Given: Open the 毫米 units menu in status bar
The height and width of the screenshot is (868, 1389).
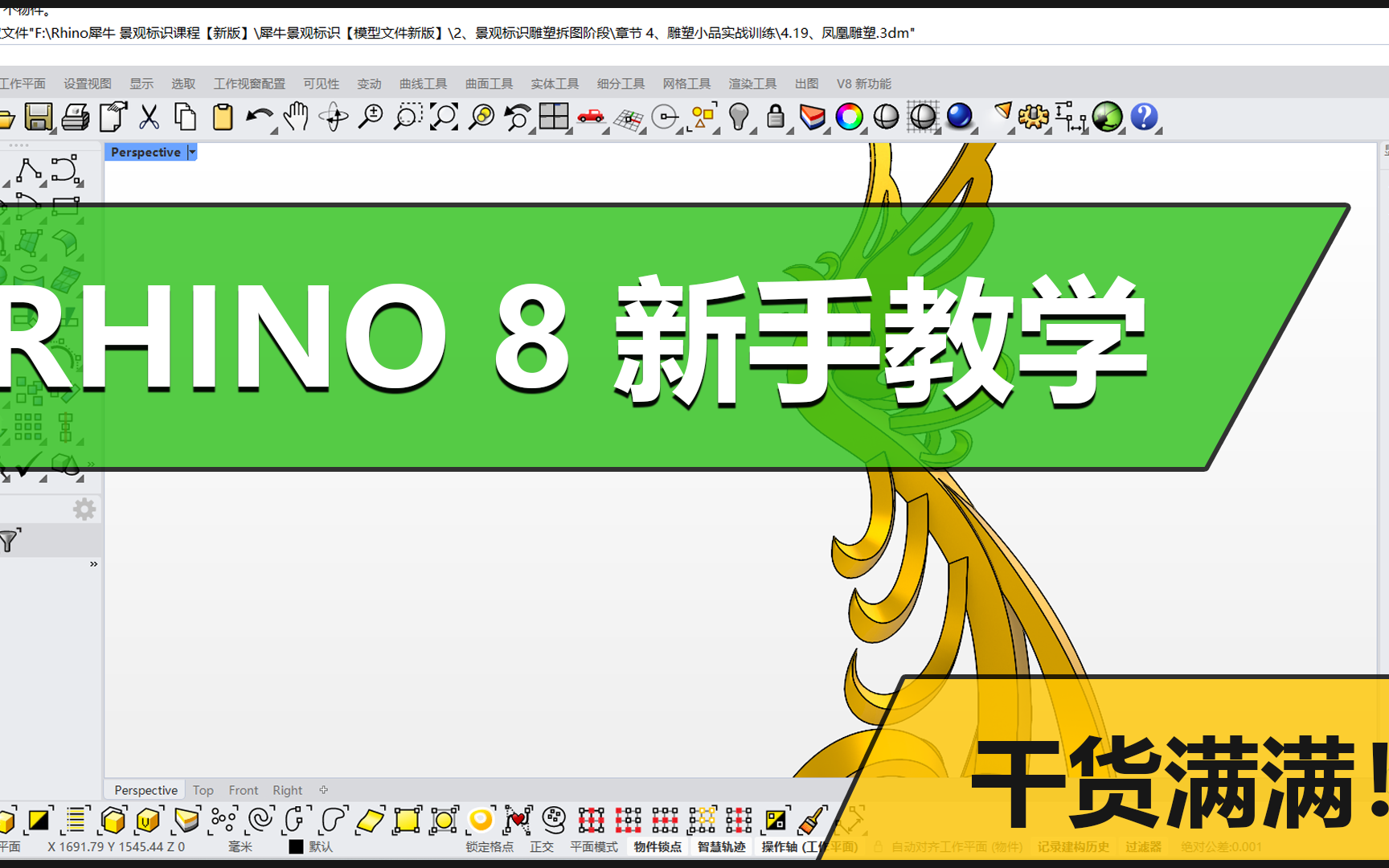Looking at the screenshot, I should point(240,846).
